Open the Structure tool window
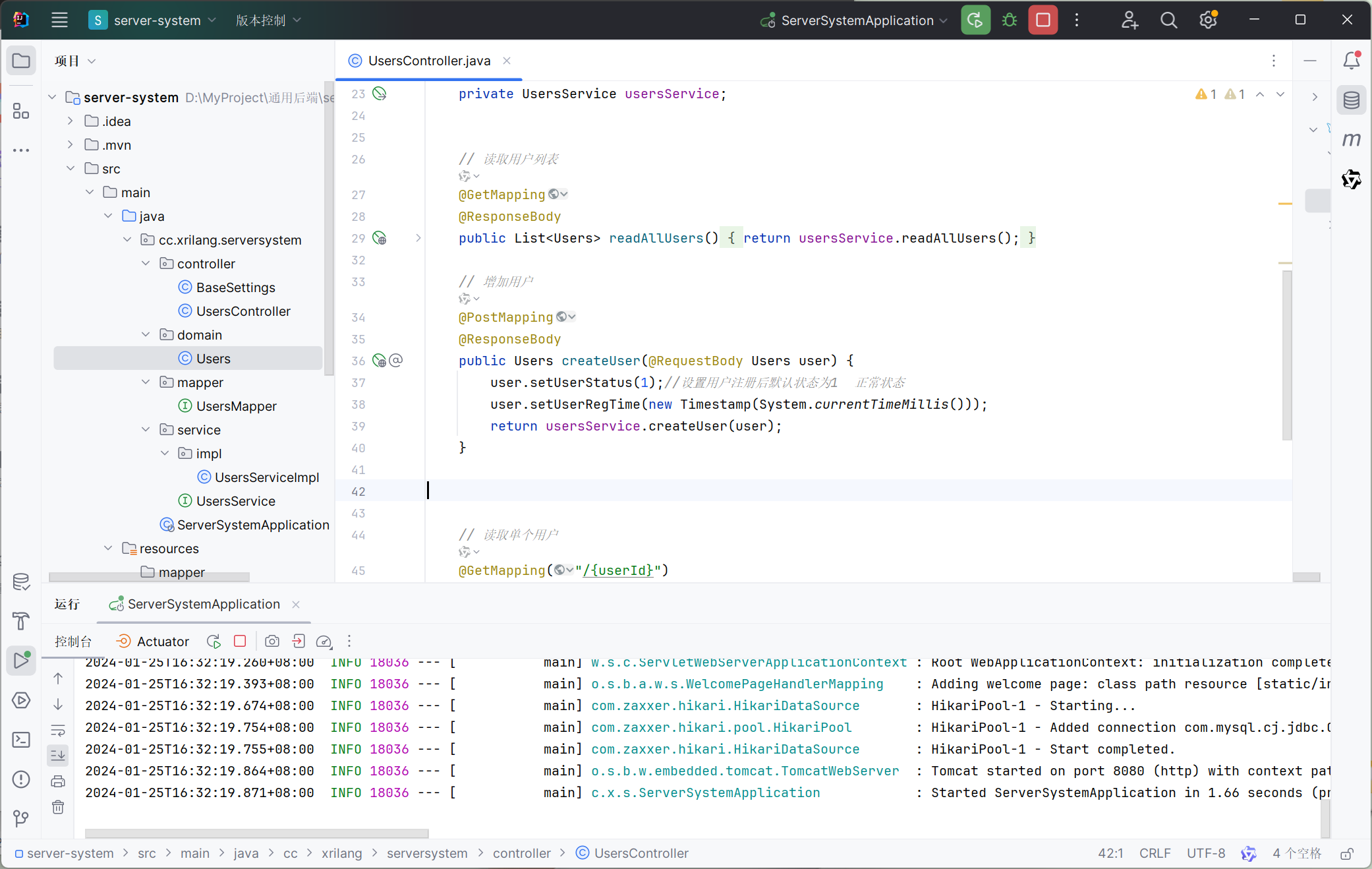 21,111
